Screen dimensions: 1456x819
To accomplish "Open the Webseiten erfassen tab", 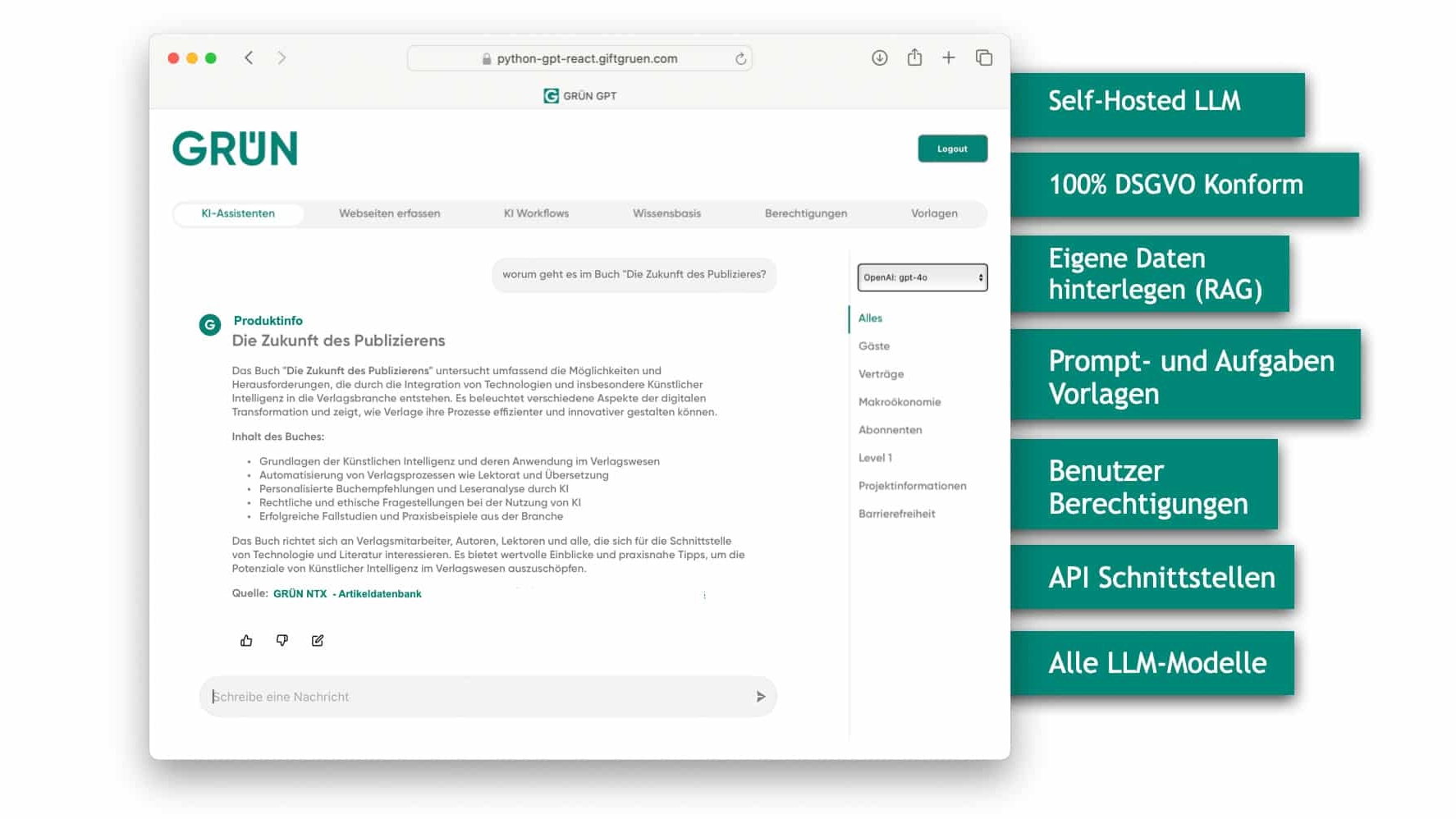I will click(390, 213).
